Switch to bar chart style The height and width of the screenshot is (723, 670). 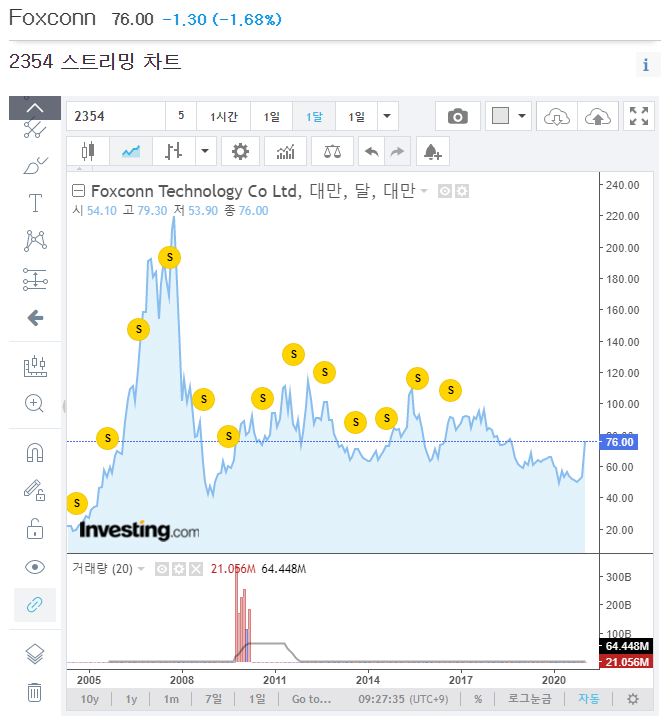(x=173, y=151)
